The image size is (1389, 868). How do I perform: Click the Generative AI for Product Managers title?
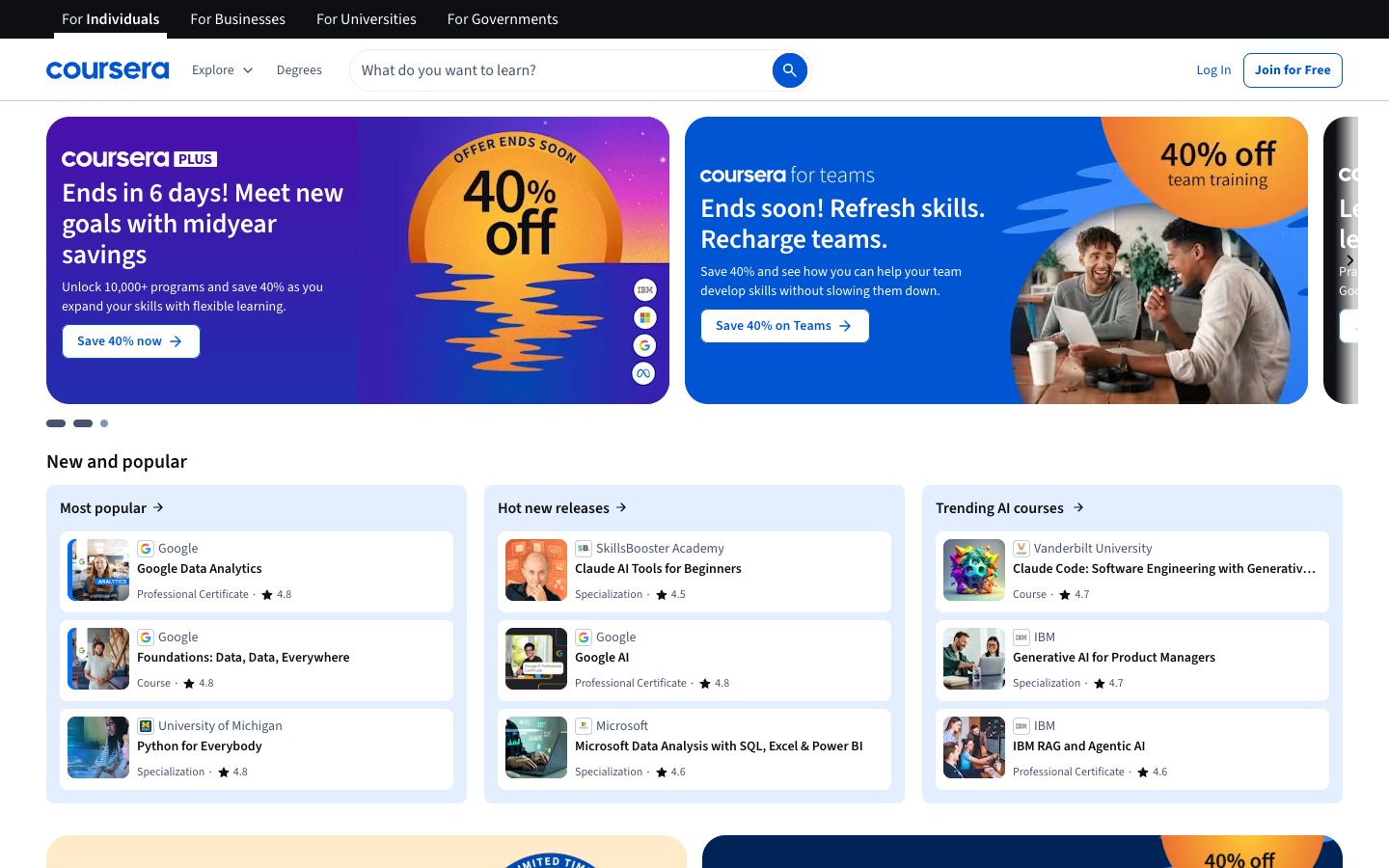click(1114, 658)
